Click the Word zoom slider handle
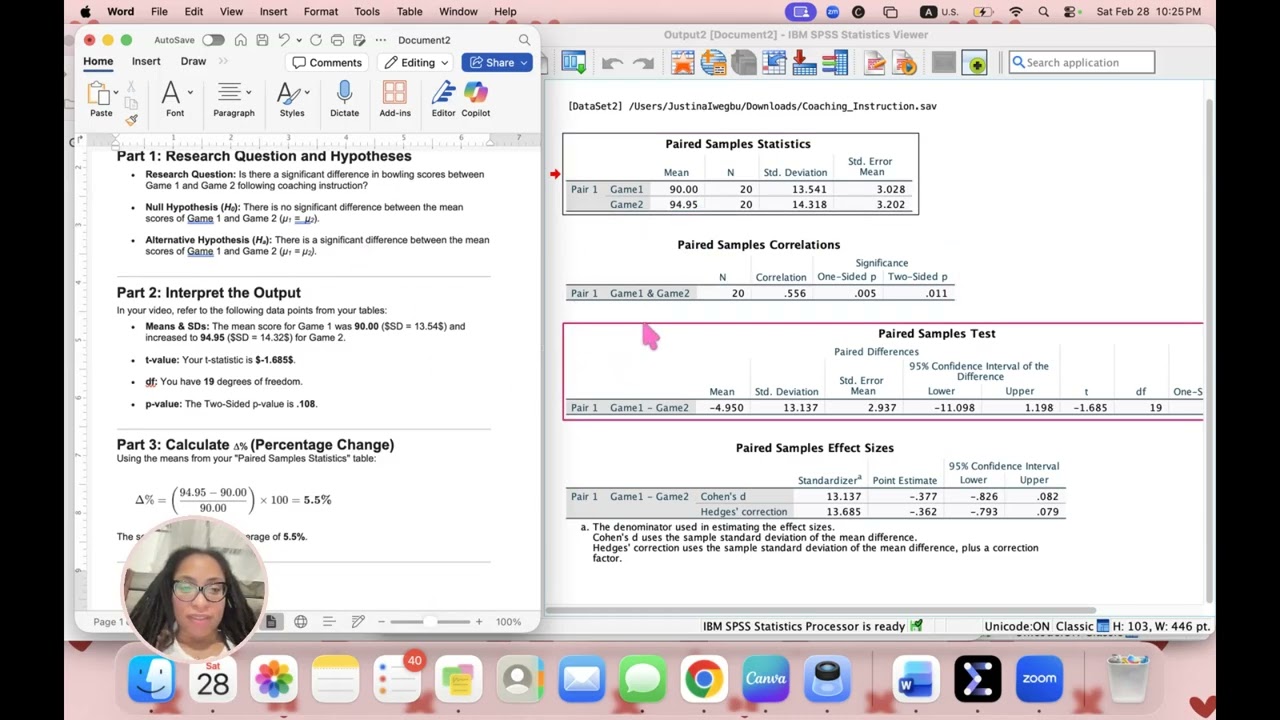 (x=428, y=622)
